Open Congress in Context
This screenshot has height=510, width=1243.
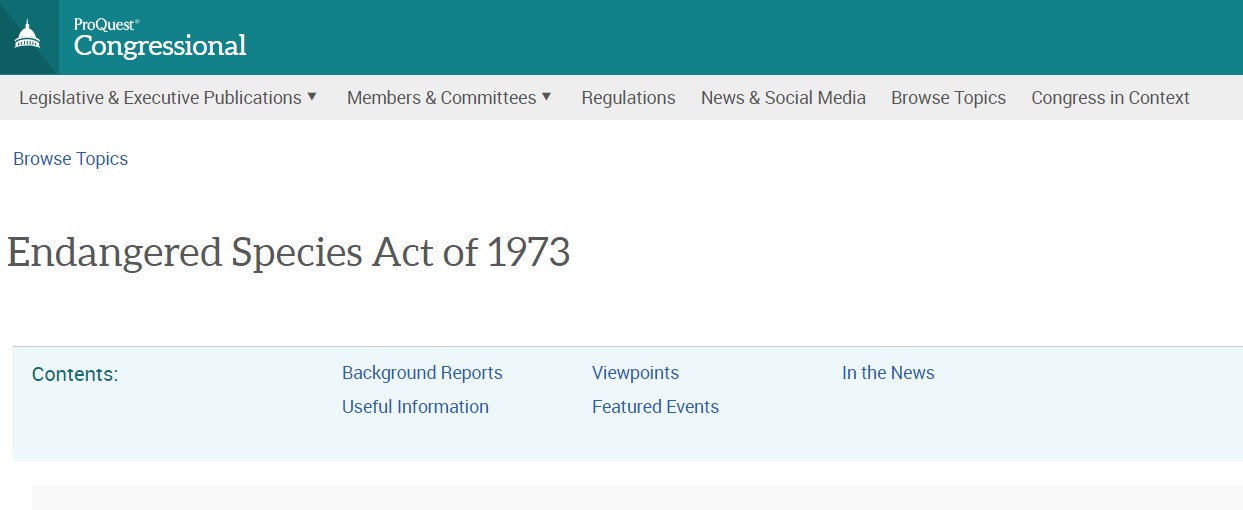pos(1110,98)
